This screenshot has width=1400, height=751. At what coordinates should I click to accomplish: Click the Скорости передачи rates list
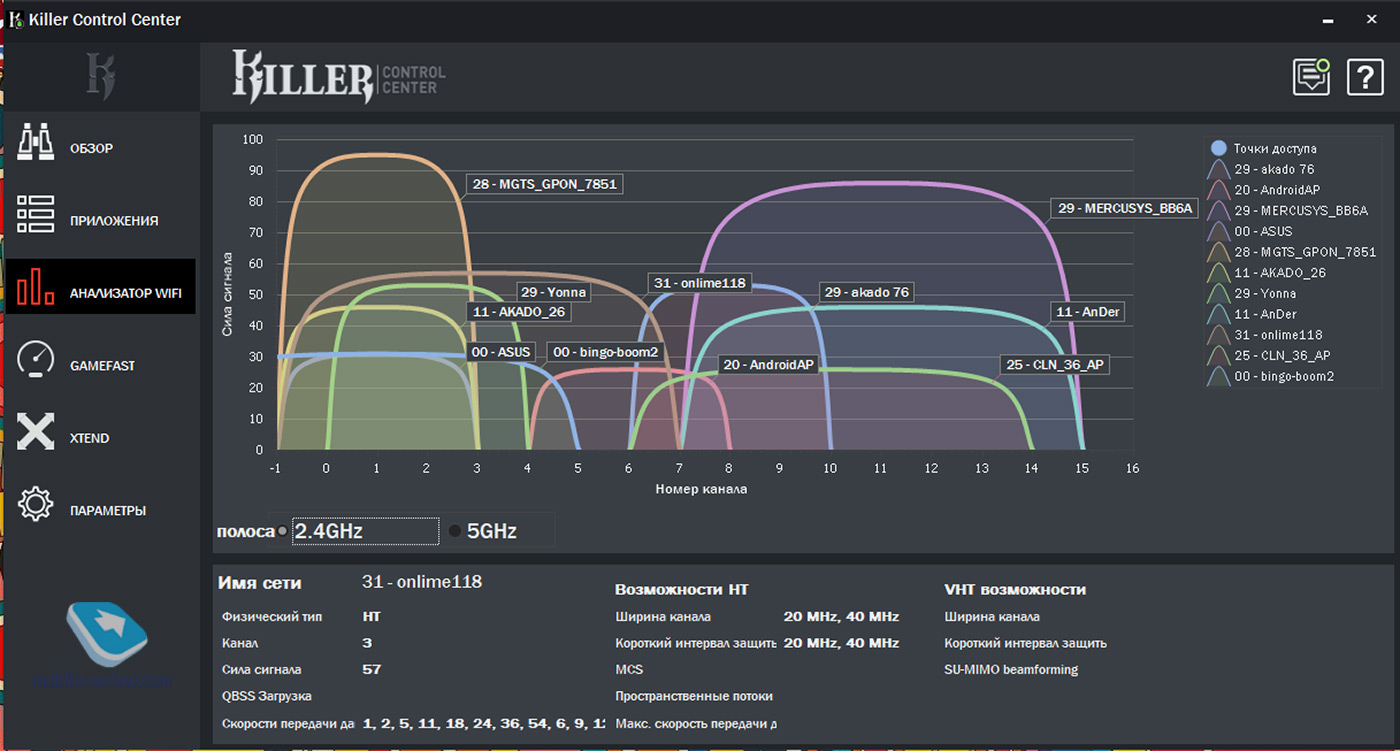[x=484, y=723]
